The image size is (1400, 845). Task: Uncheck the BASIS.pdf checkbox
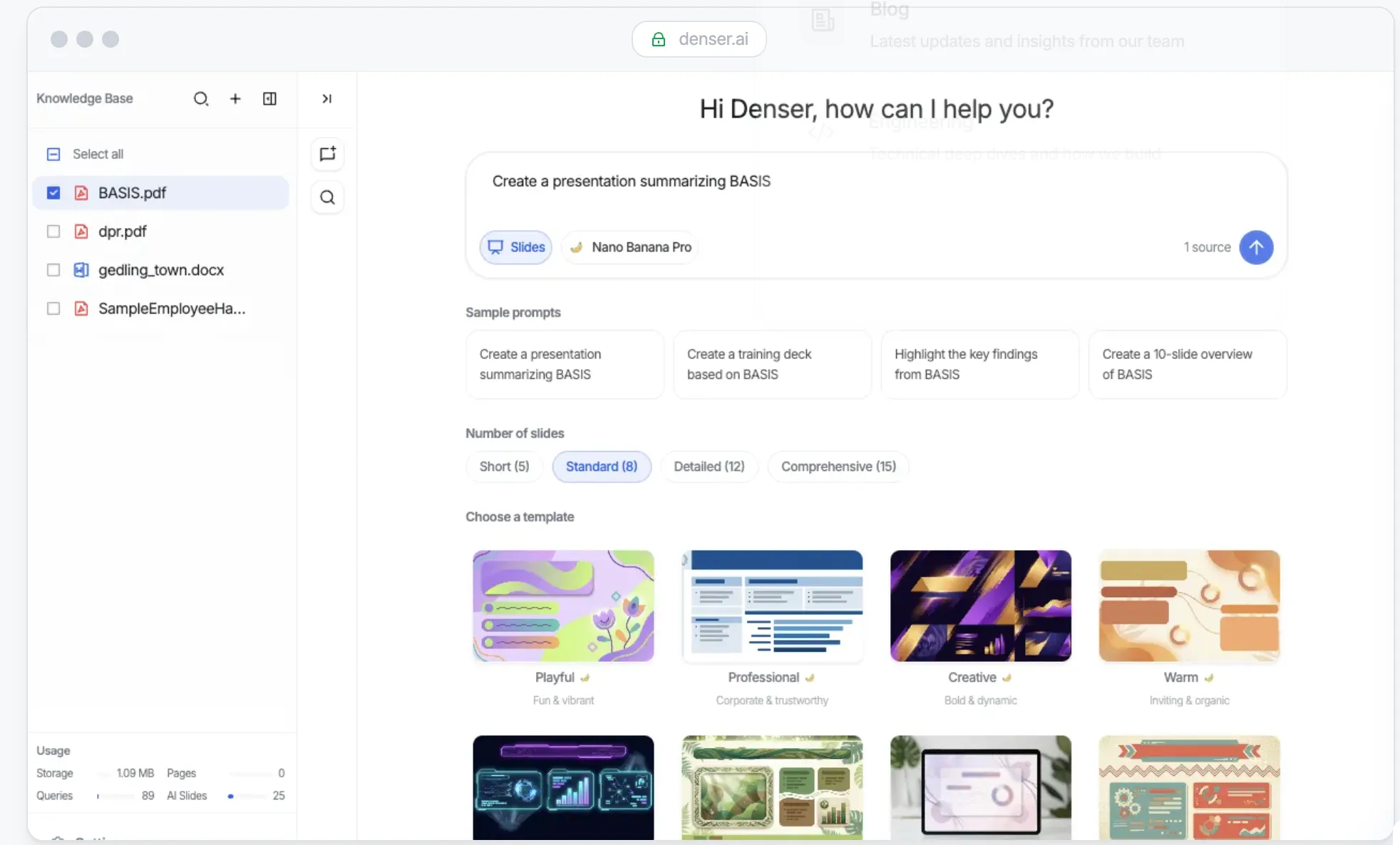tap(53, 192)
